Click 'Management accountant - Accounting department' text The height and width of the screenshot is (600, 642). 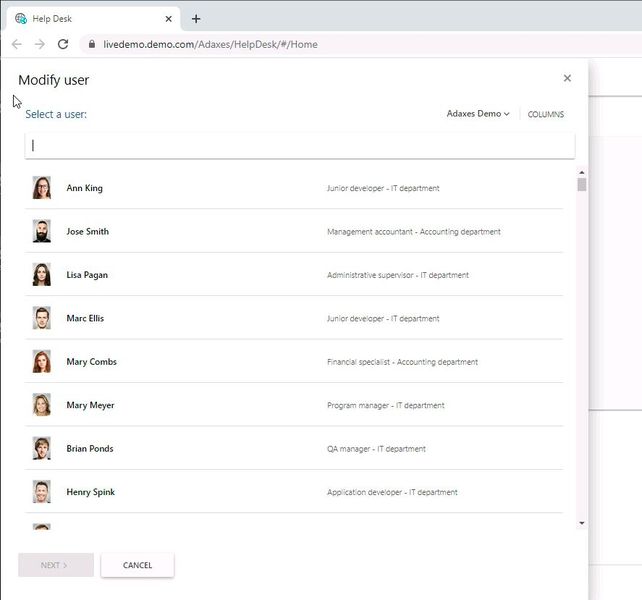pos(414,232)
